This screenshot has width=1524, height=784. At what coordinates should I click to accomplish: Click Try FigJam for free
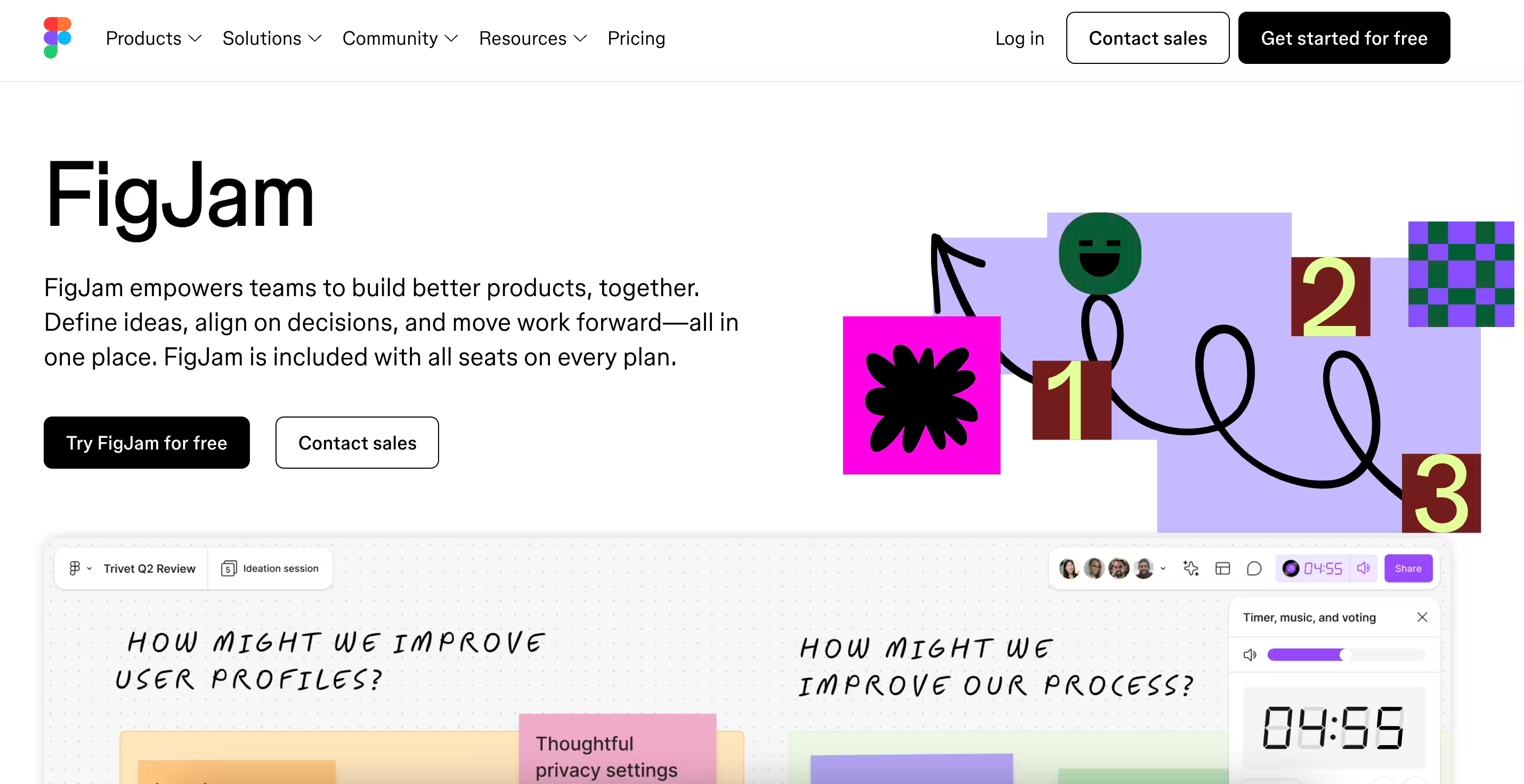pyautogui.click(x=147, y=442)
